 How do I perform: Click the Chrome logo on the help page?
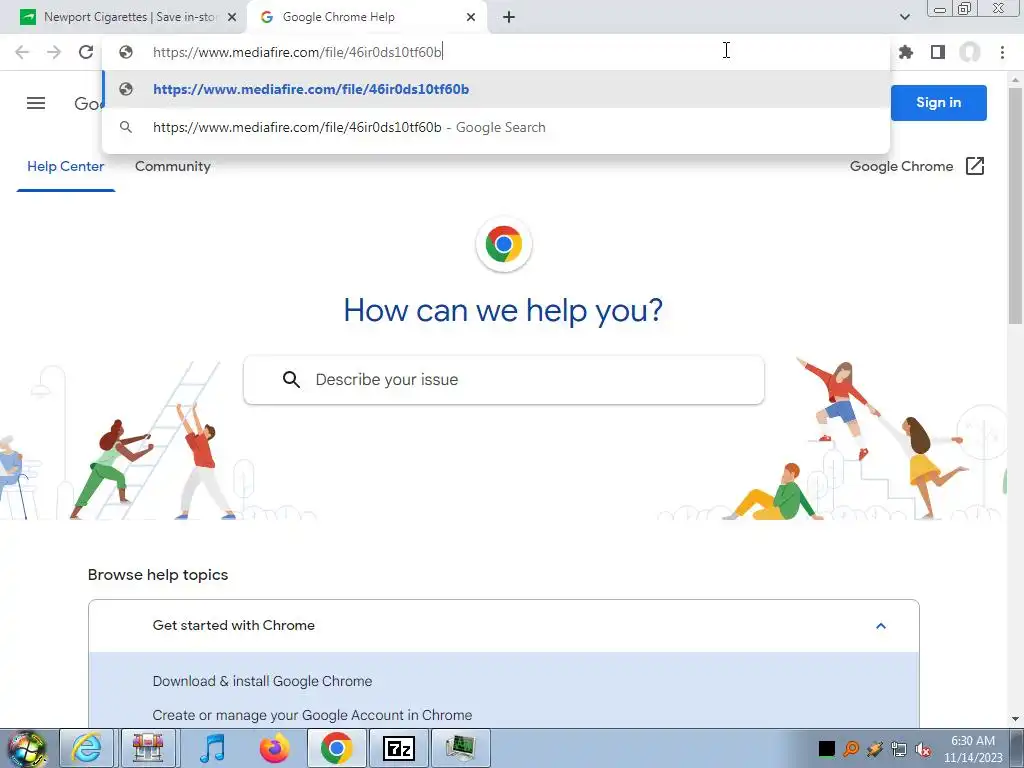coord(504,244)
